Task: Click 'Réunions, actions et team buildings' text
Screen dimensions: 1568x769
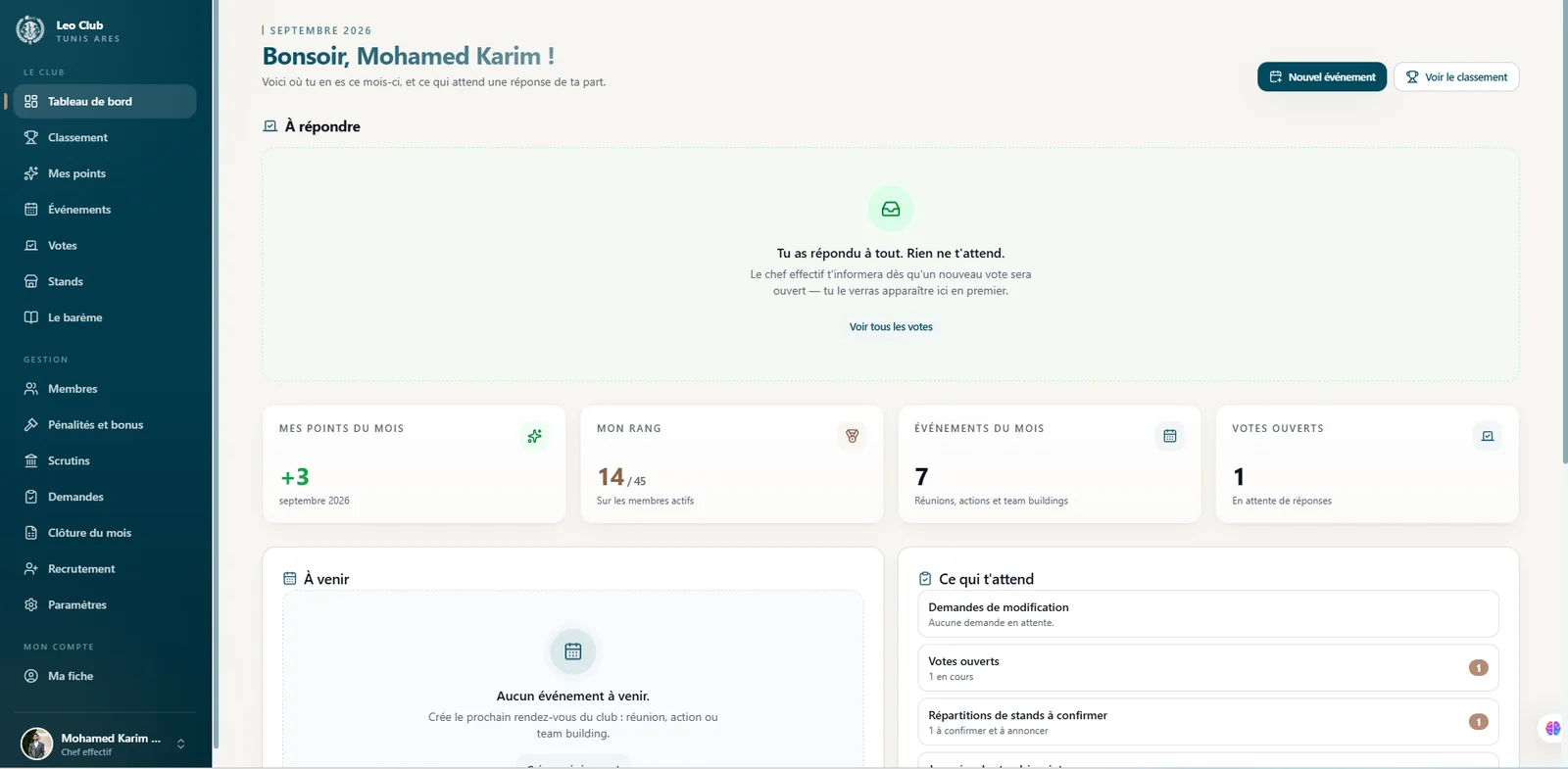Action: point(991,501)
